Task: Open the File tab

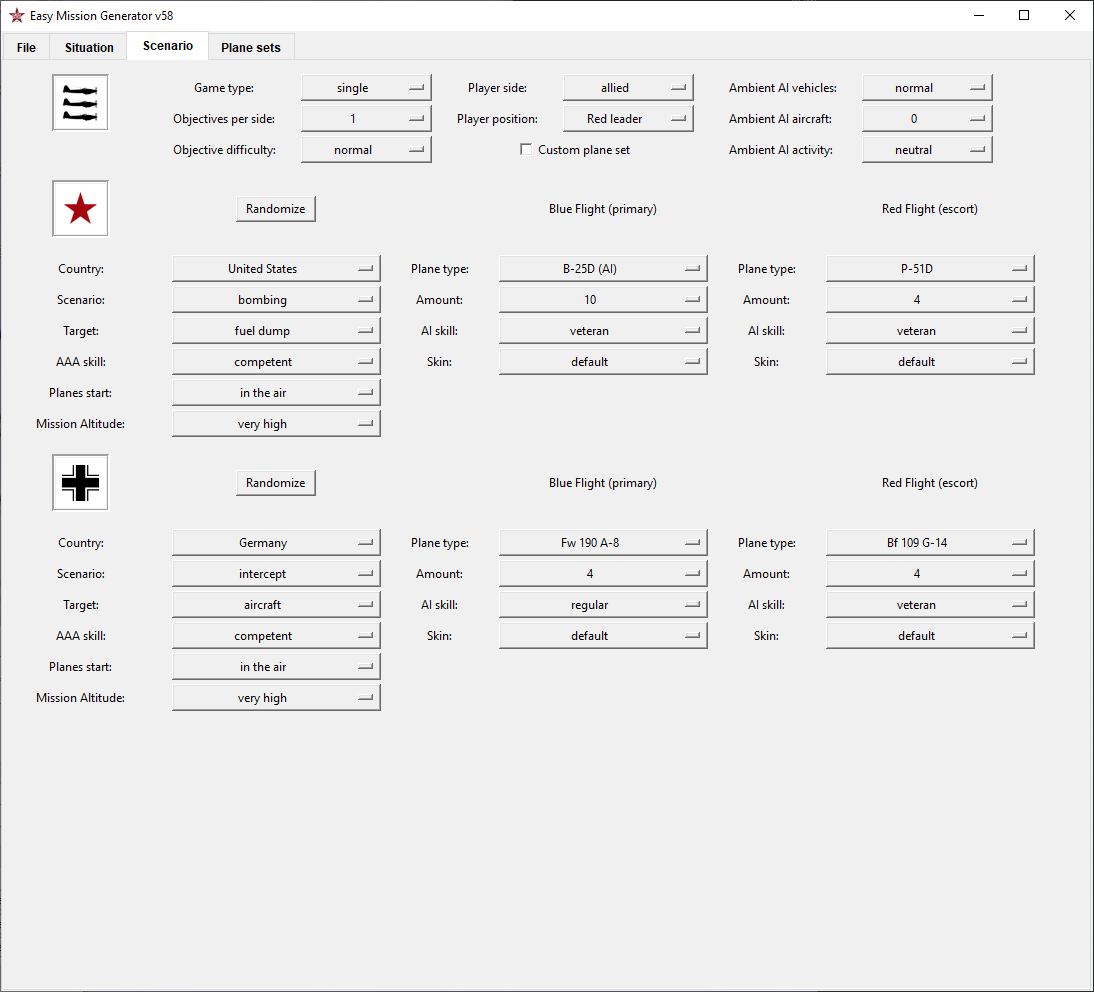Action: 26,47
